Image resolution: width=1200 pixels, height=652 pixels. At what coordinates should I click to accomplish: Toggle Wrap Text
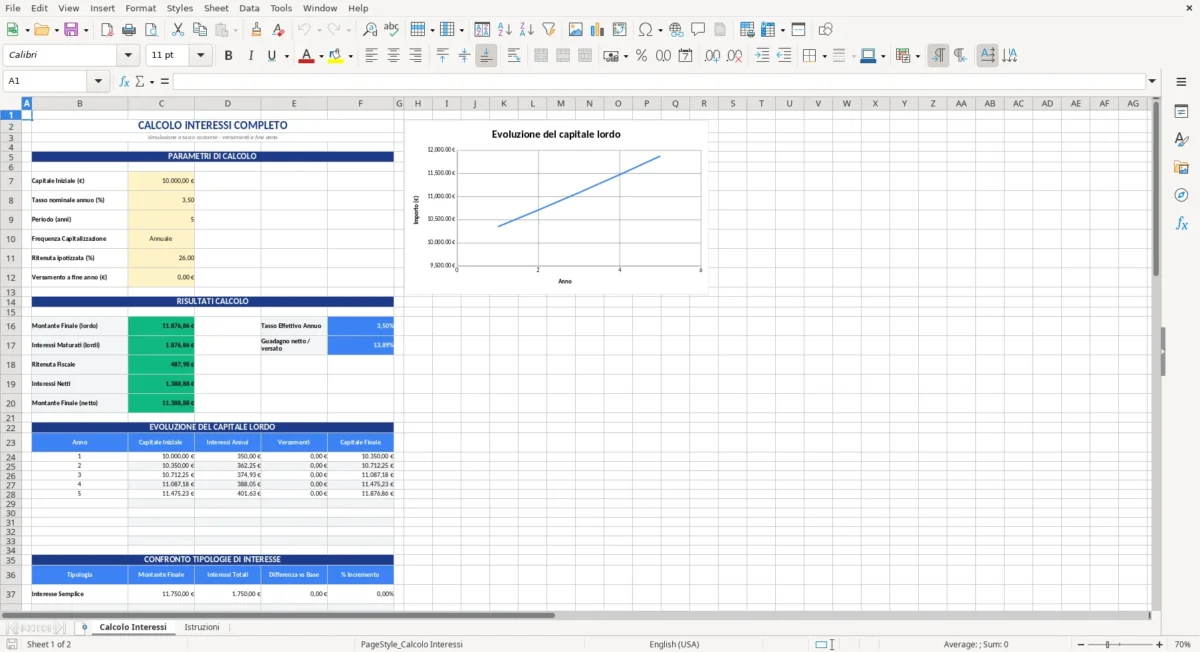click(x=514, y=56)
